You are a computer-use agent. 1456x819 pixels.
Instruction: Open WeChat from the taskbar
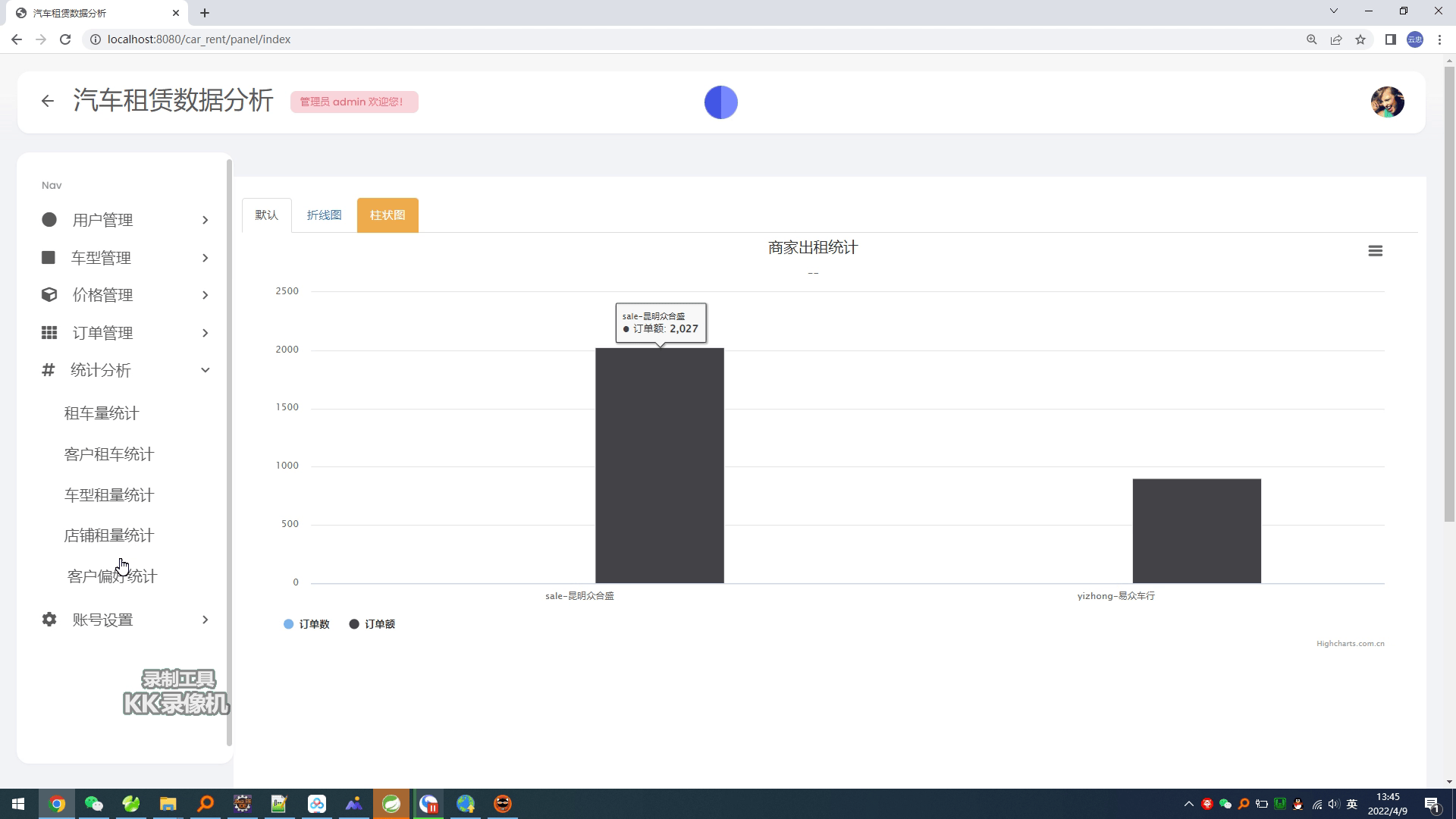tap(94, 804)
